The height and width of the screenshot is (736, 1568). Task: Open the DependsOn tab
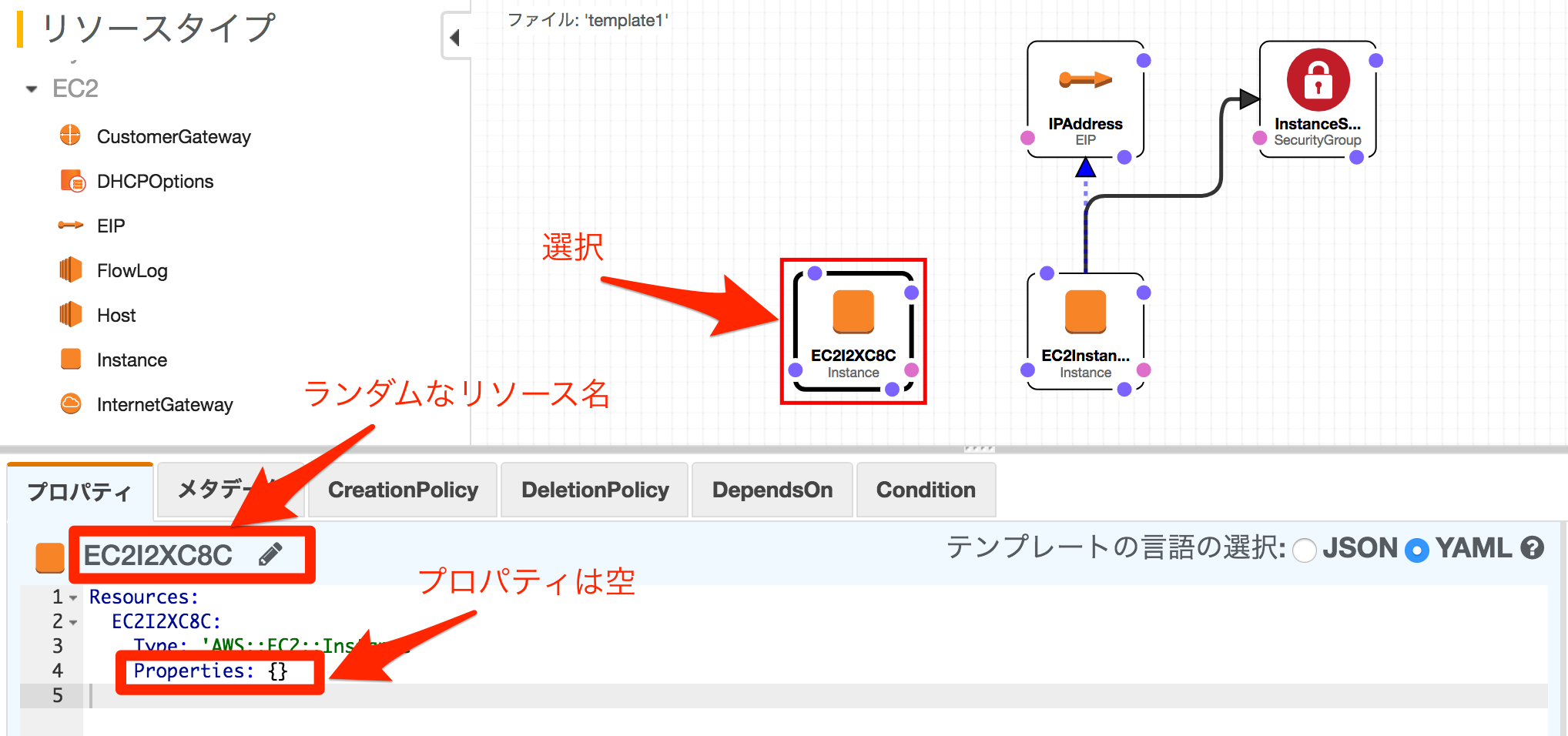click(772, 490)
